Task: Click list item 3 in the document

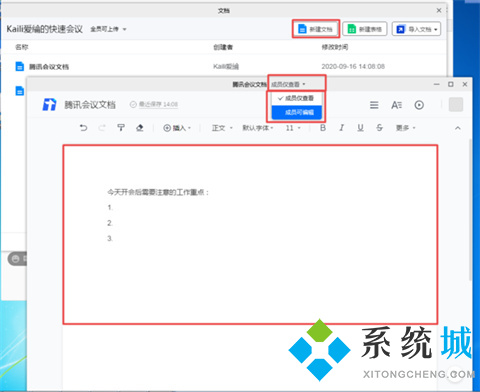Action: coord(110,238)
